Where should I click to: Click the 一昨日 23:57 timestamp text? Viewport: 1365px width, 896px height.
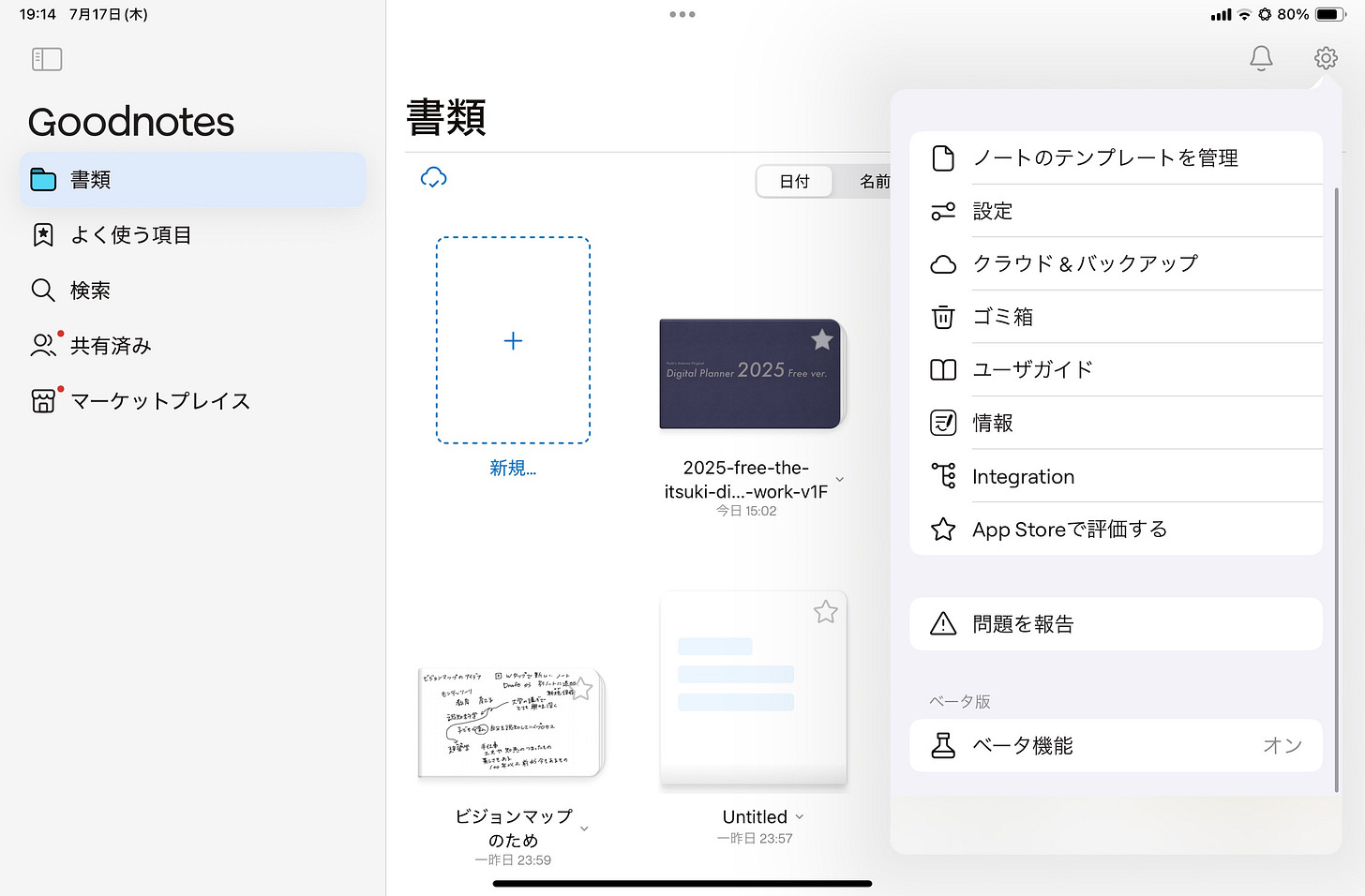(x=755, y=838)
